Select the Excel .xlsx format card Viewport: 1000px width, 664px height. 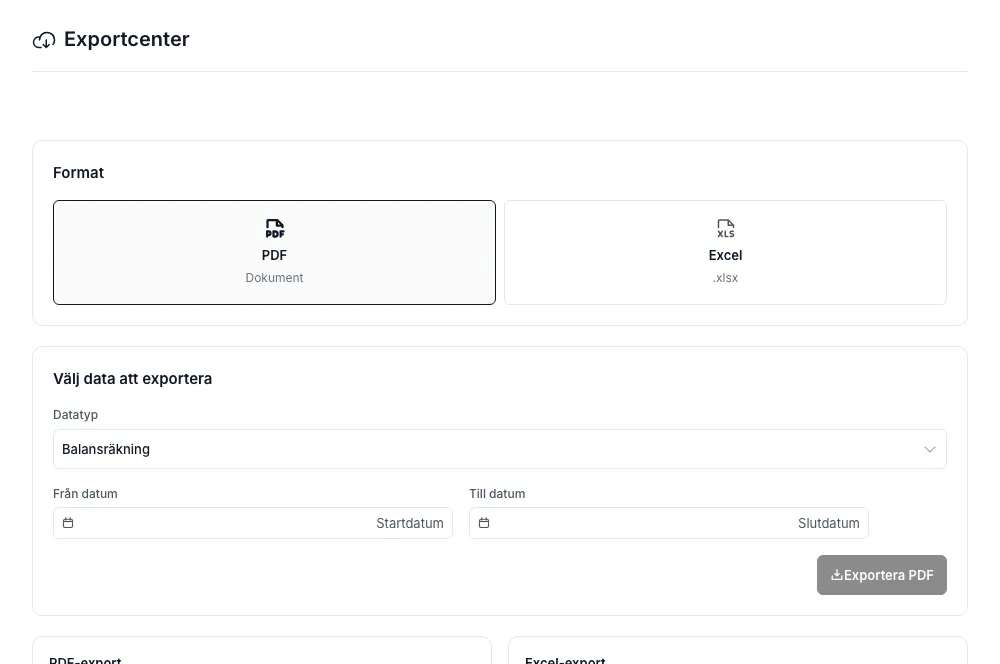point(725,253)
